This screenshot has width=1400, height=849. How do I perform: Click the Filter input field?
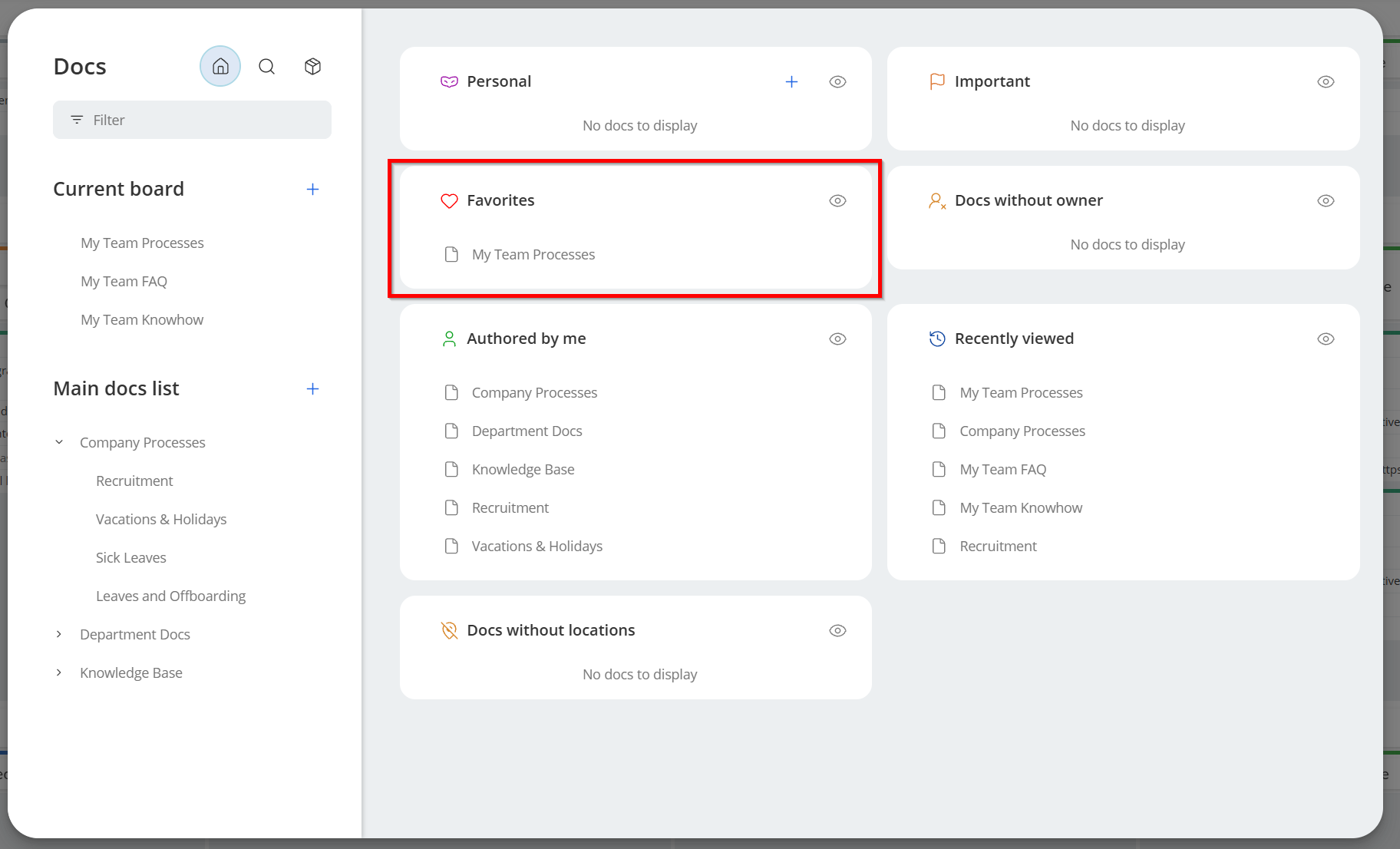pyautogui.click(x=192, y=121)
